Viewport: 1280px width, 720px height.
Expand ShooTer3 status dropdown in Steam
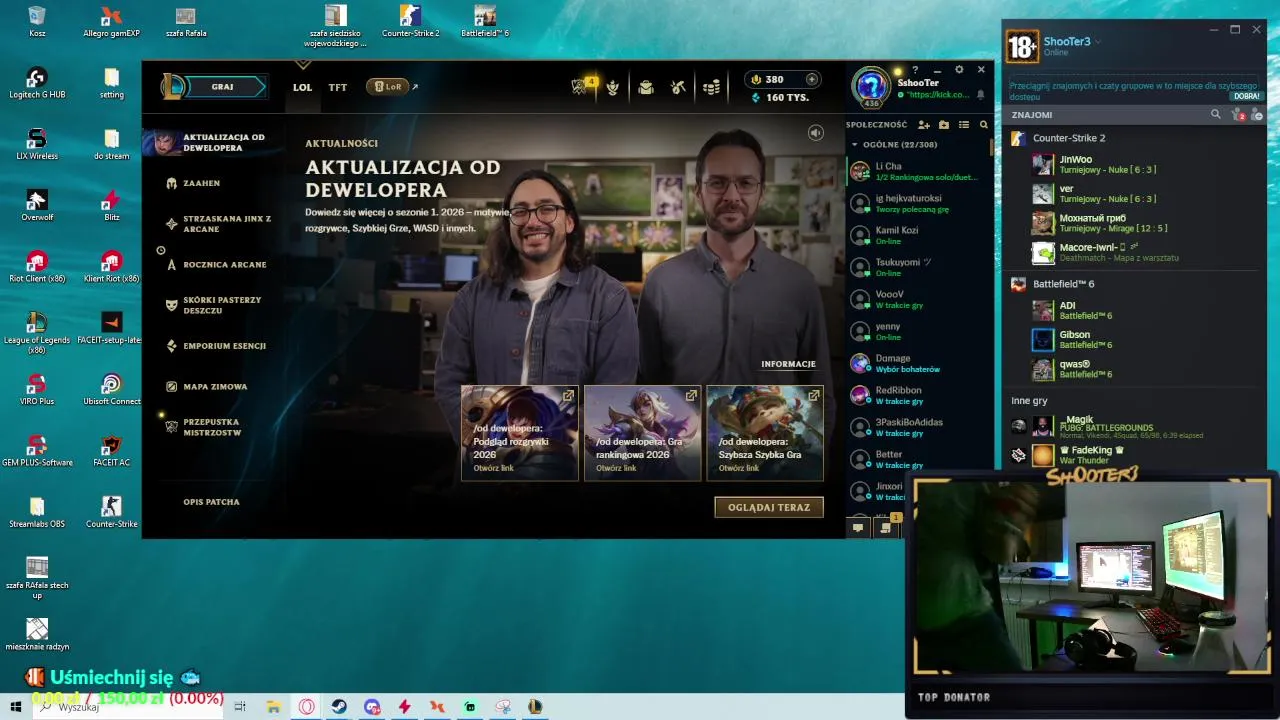point(1098,42)
